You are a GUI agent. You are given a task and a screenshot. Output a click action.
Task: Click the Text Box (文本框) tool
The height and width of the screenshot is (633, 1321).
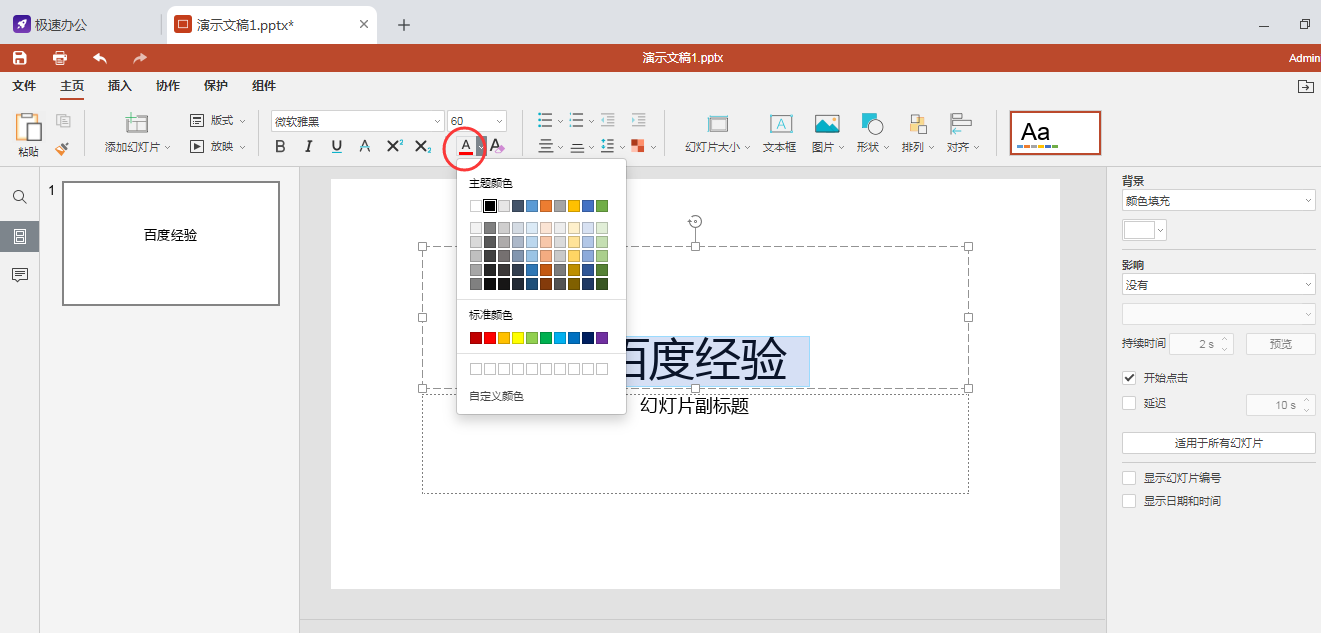point(780,124)
